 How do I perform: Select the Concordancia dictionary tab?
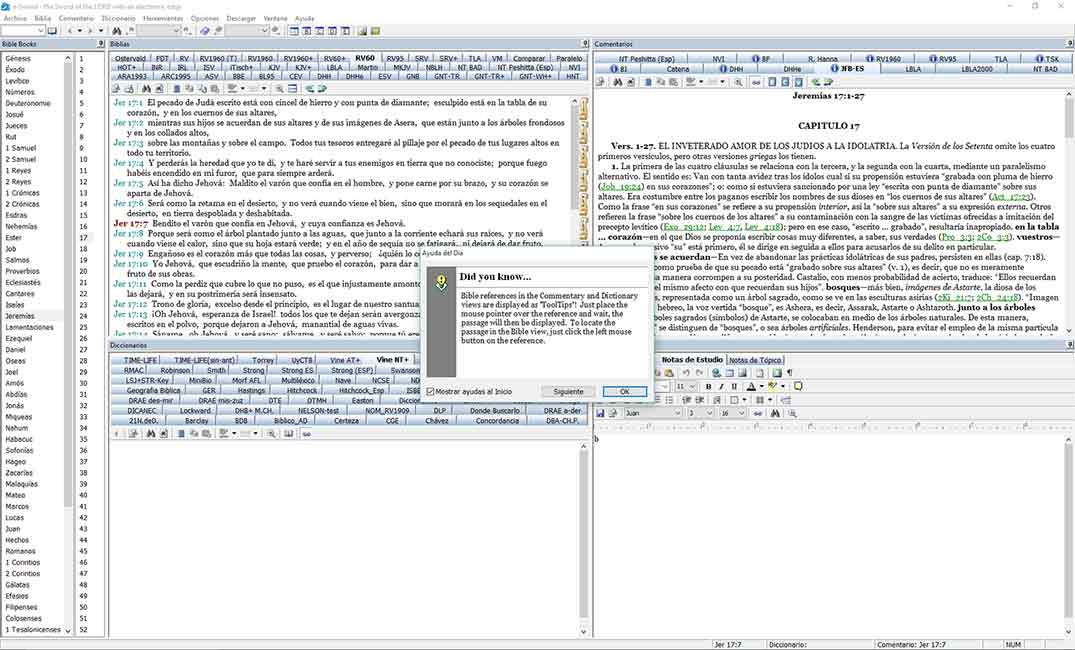(x=497, y=421)
